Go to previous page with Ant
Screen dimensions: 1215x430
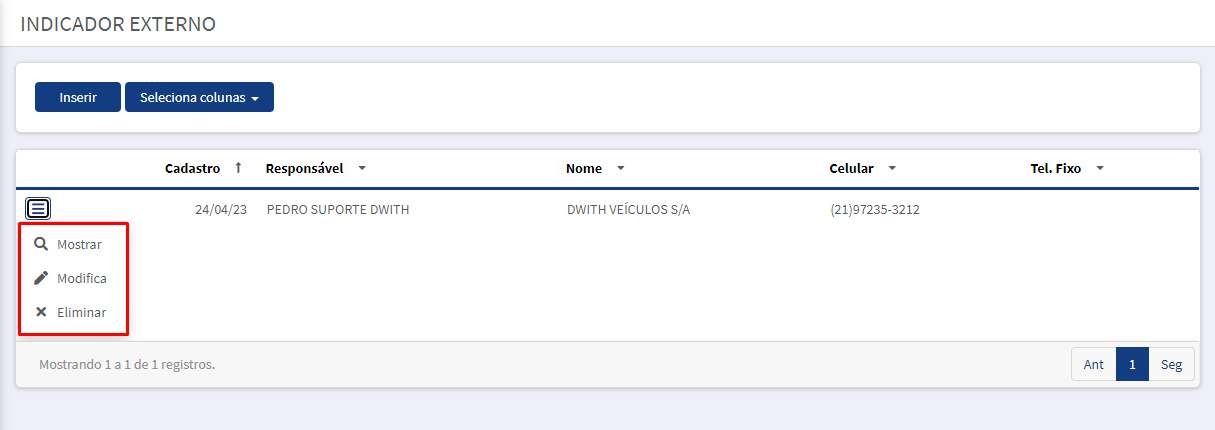1094,365
